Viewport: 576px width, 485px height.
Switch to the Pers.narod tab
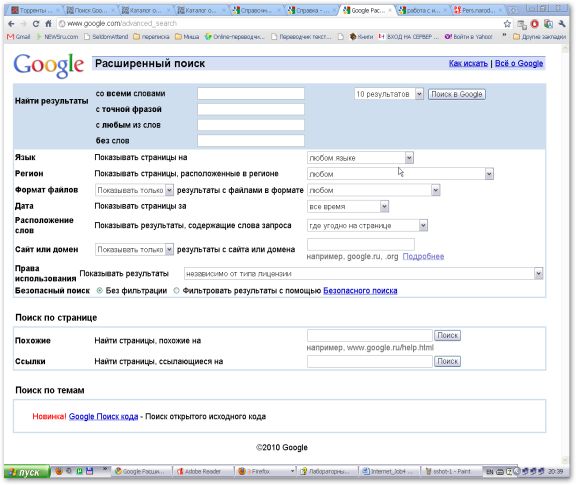[479, 10]
